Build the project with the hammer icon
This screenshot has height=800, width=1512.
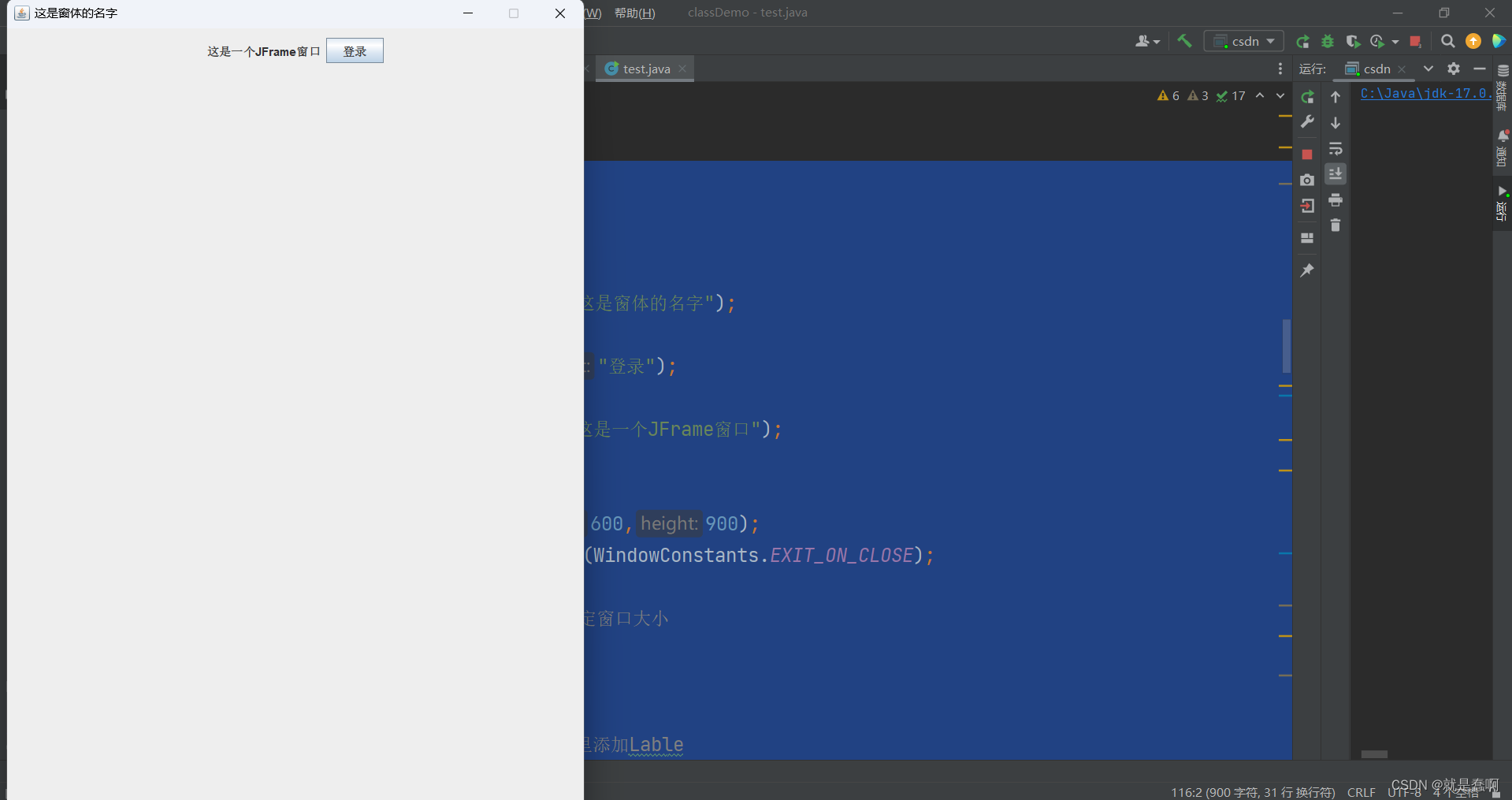[x=1184, y=41]
